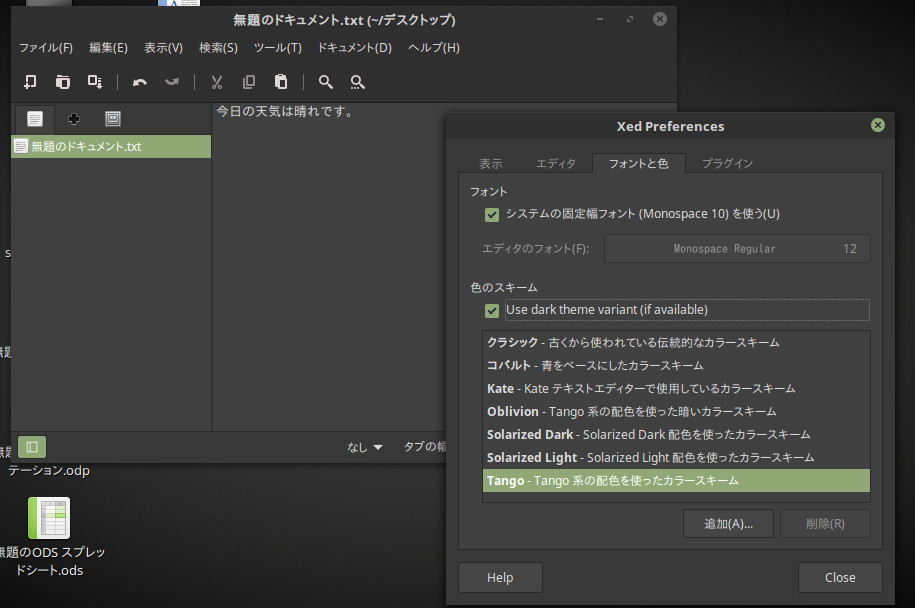Screen dimensions: 915x608
Task: Open a file with toolbar icon
Action: tap(62, 82)
